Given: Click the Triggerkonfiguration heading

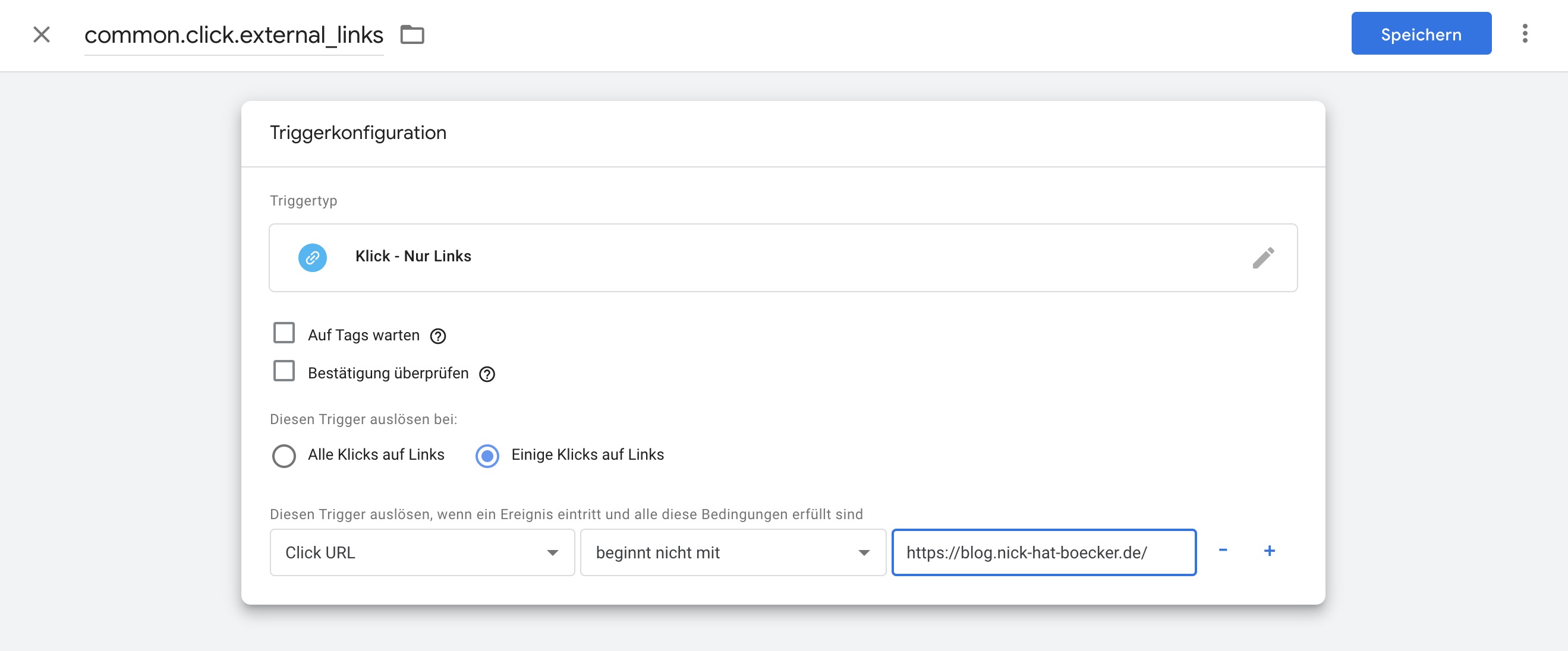Looking at the screenshot, I should point(358,132).
